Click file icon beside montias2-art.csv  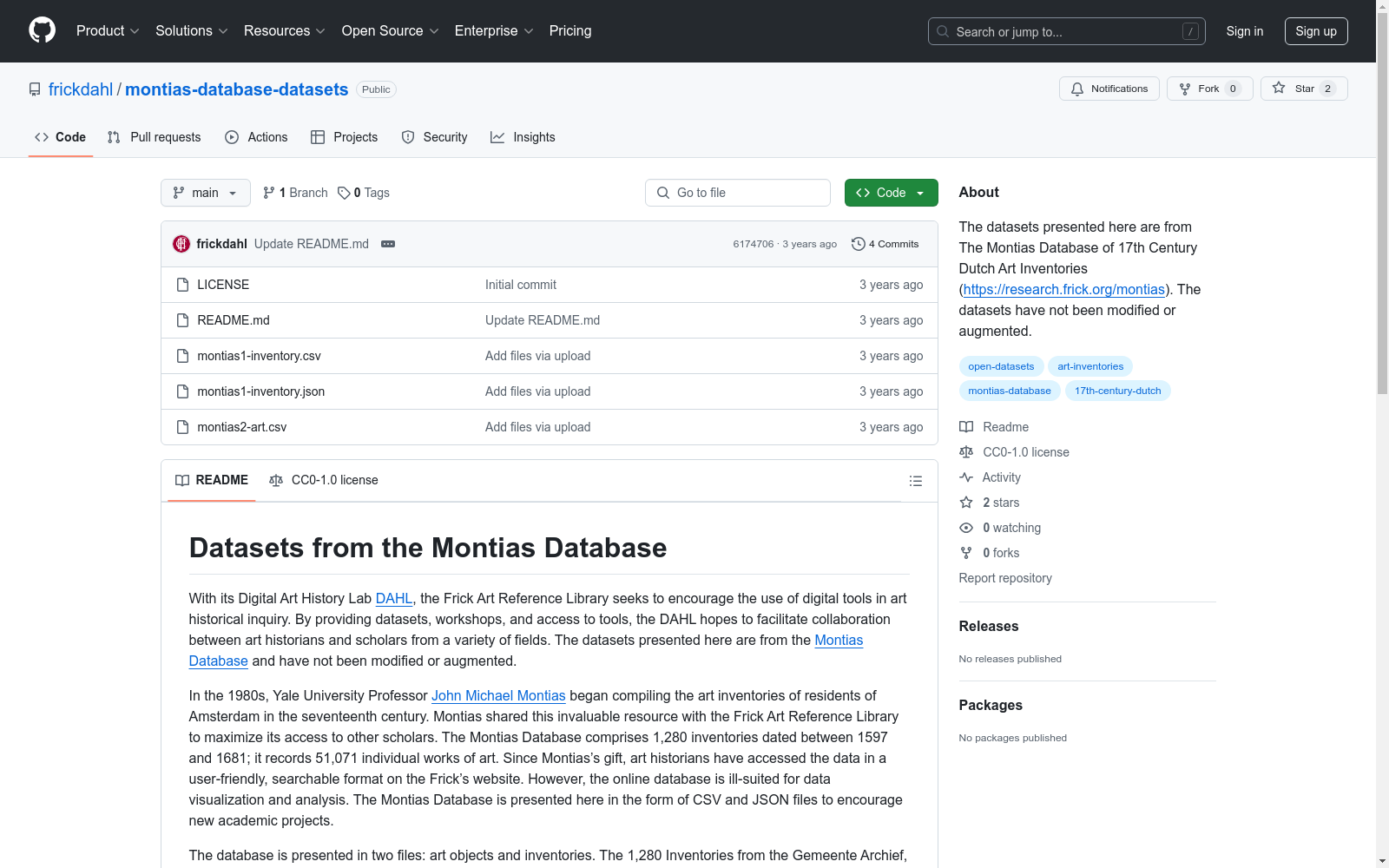point(182,427)
